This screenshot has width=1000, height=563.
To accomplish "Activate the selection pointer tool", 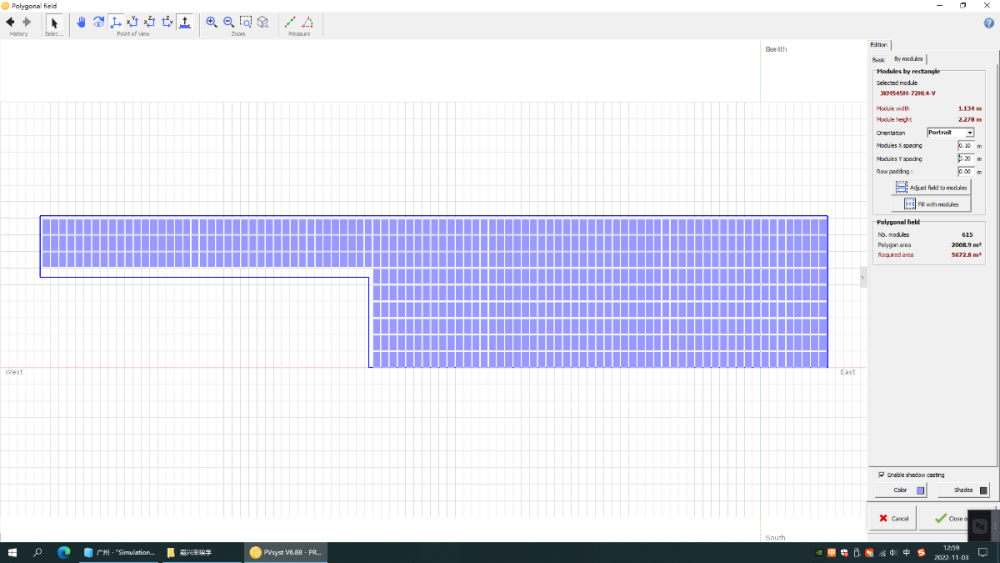I will 54,23.
